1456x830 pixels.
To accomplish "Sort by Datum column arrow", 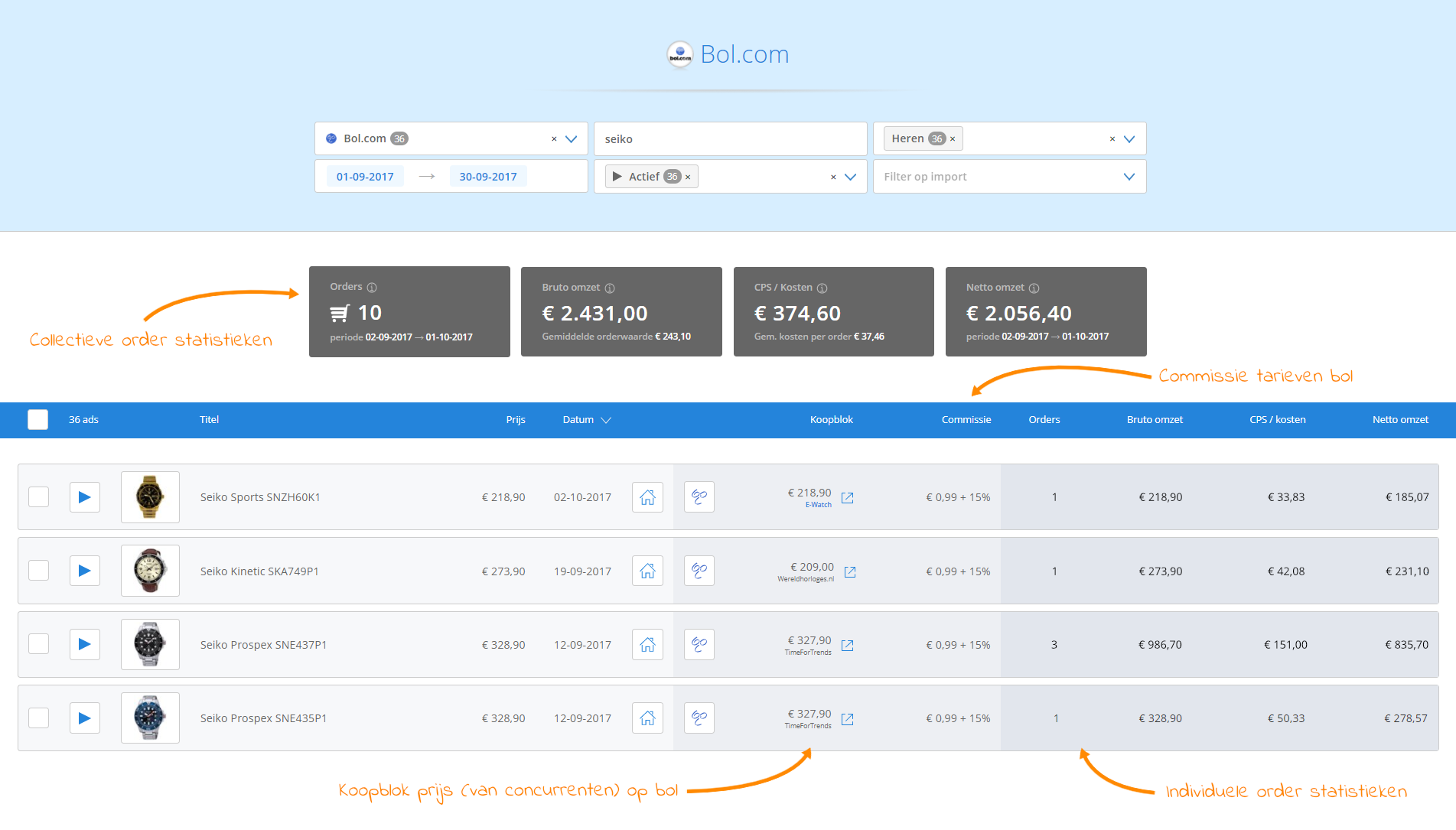I will click(x=606, y=420).
